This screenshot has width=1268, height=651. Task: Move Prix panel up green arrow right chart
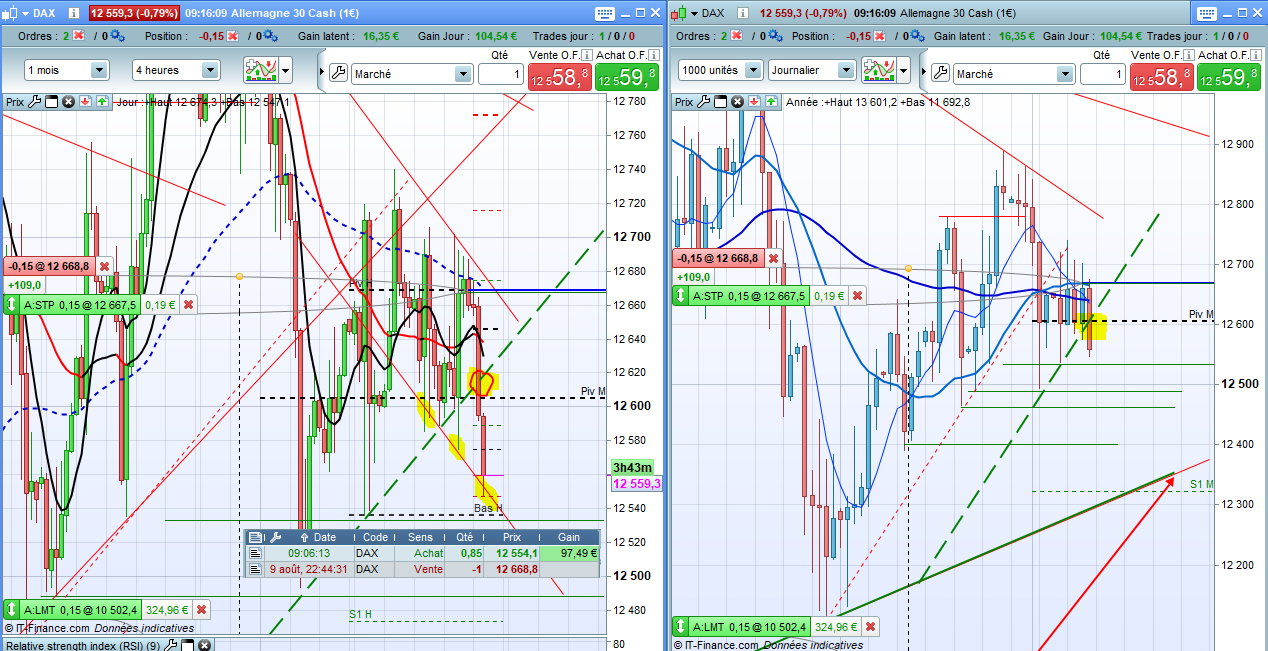772,102
